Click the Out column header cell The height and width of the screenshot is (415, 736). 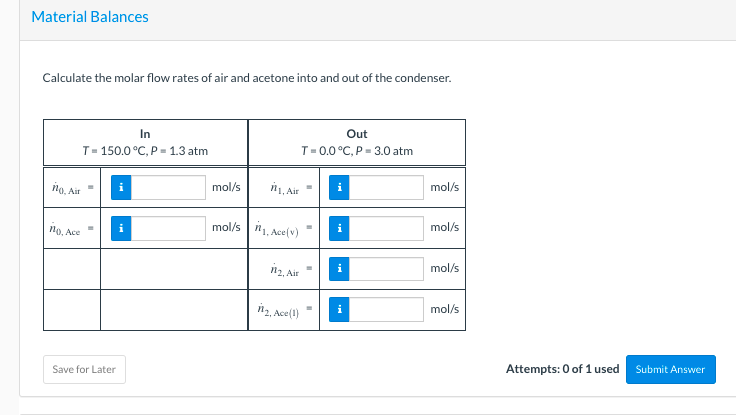[x=356, y=142]
